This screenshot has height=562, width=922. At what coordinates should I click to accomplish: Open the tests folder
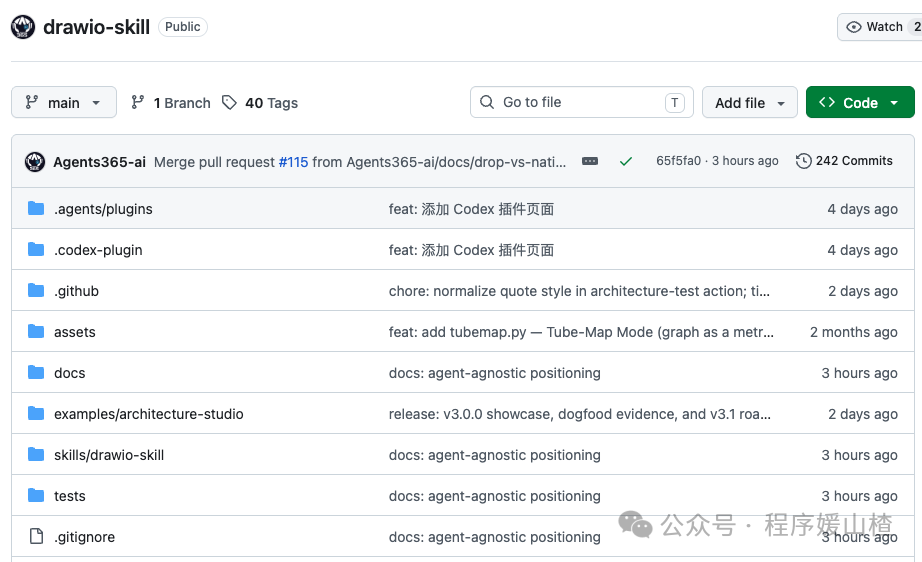click(69, 496)
